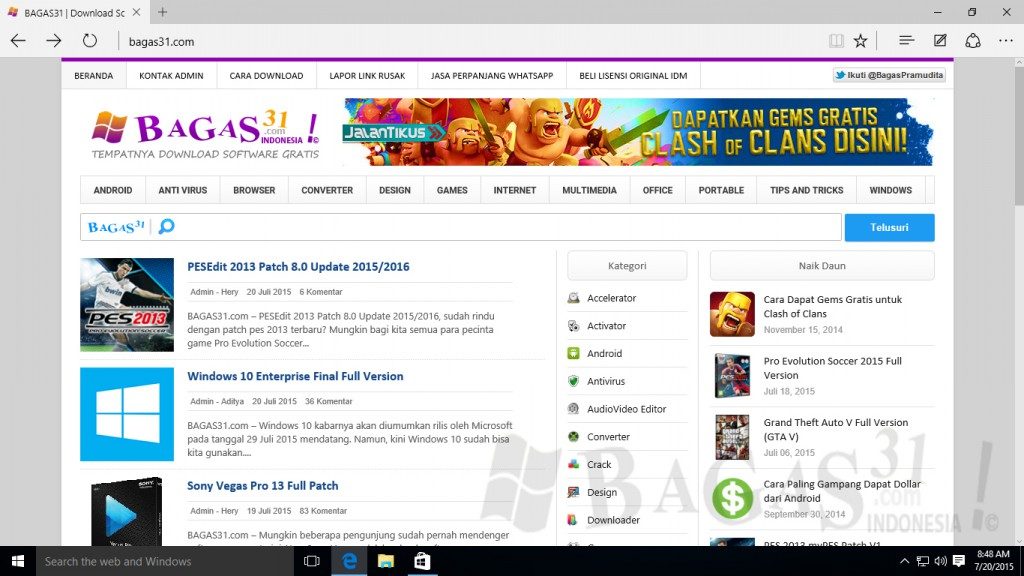Open the Action Center notifications

959,561
